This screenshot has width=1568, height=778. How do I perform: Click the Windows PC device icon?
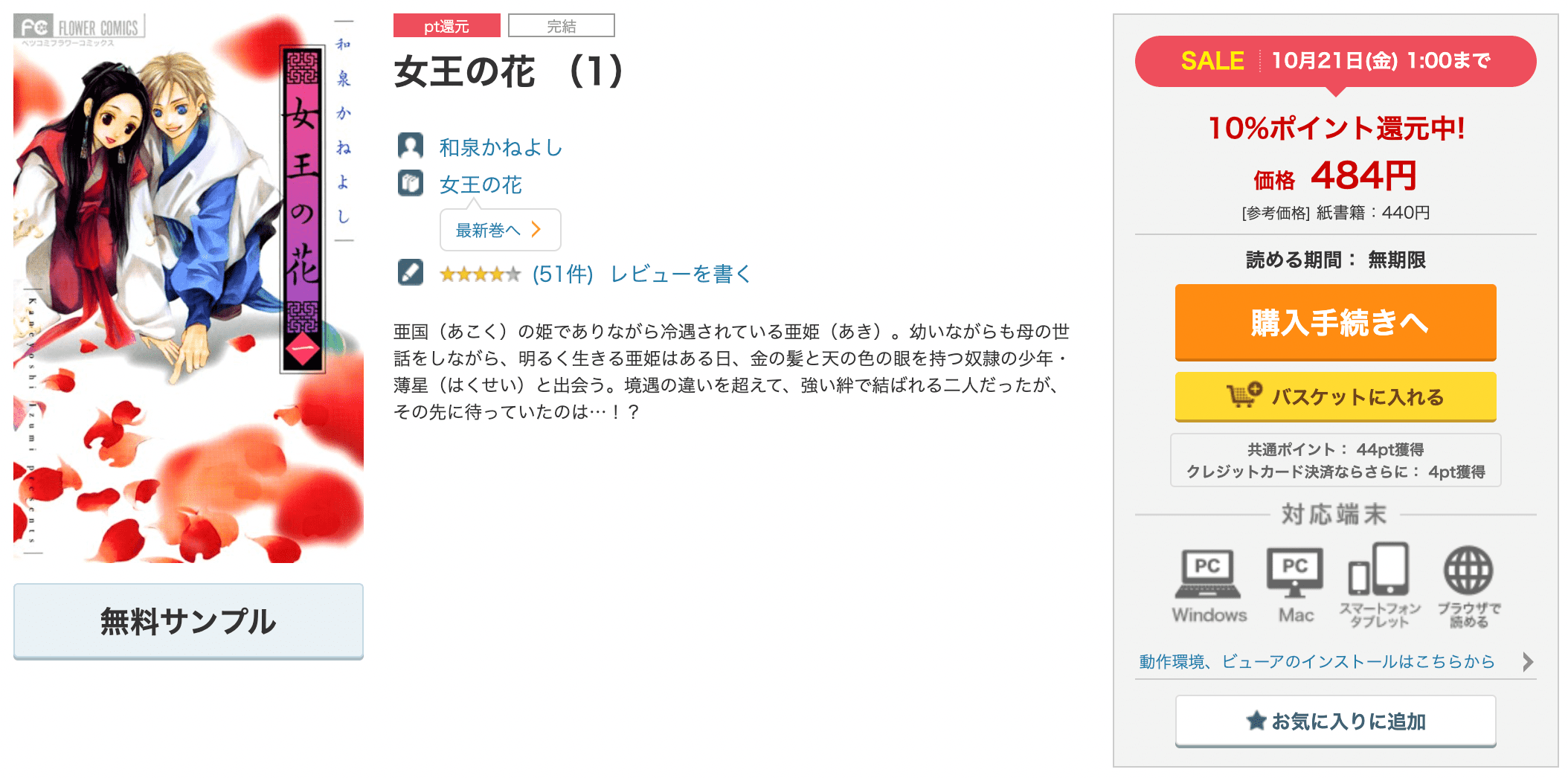1208,573
